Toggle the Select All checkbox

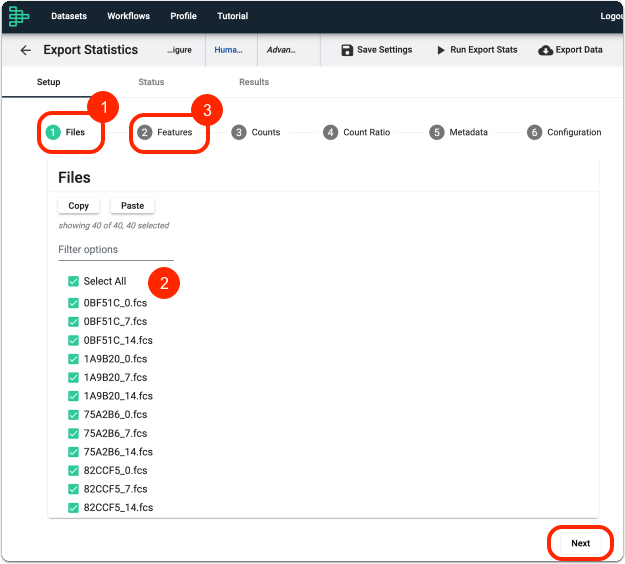click(73, 281)
